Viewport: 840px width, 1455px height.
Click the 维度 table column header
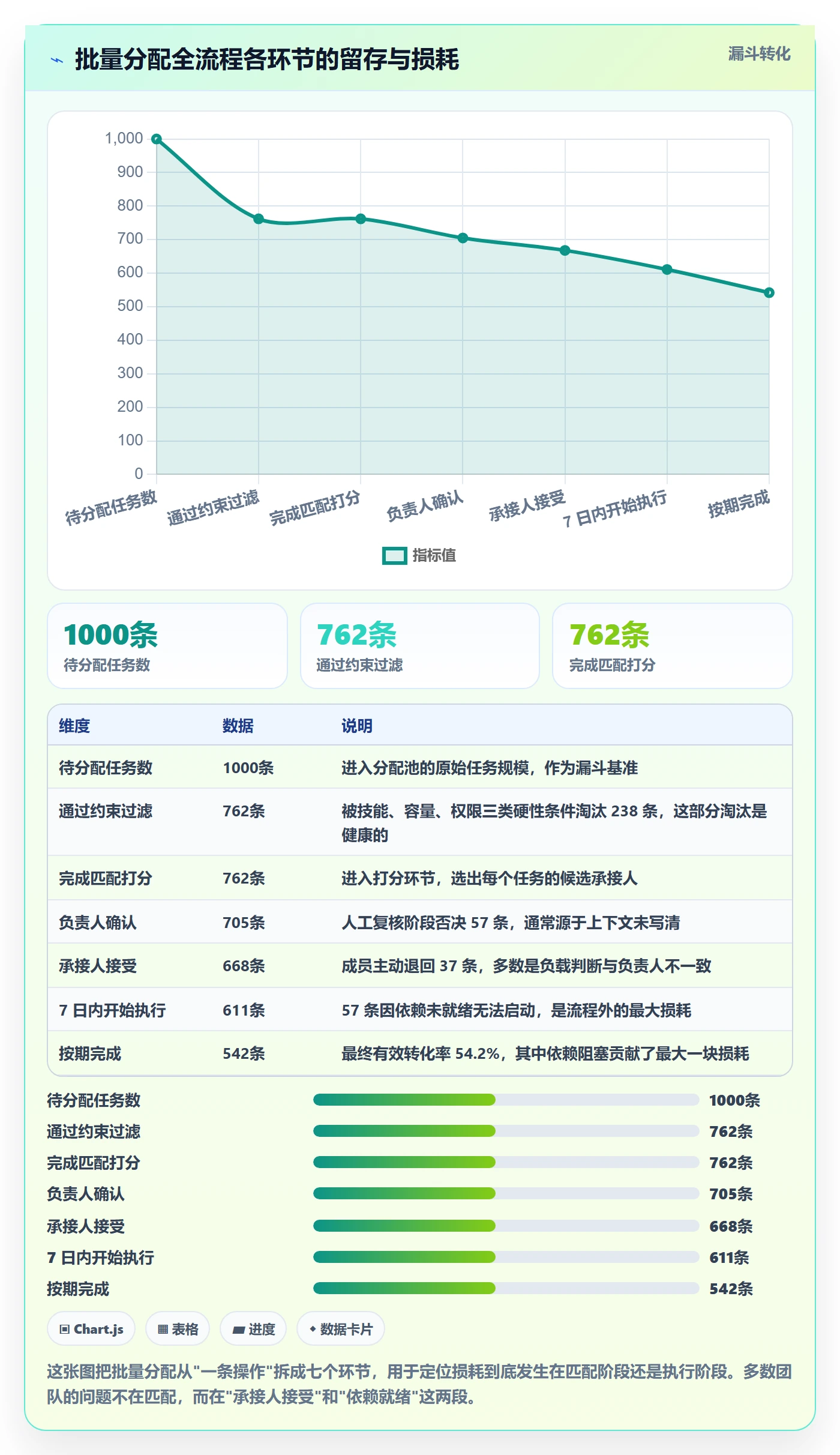pyautogui.click(x=74, y=726)
